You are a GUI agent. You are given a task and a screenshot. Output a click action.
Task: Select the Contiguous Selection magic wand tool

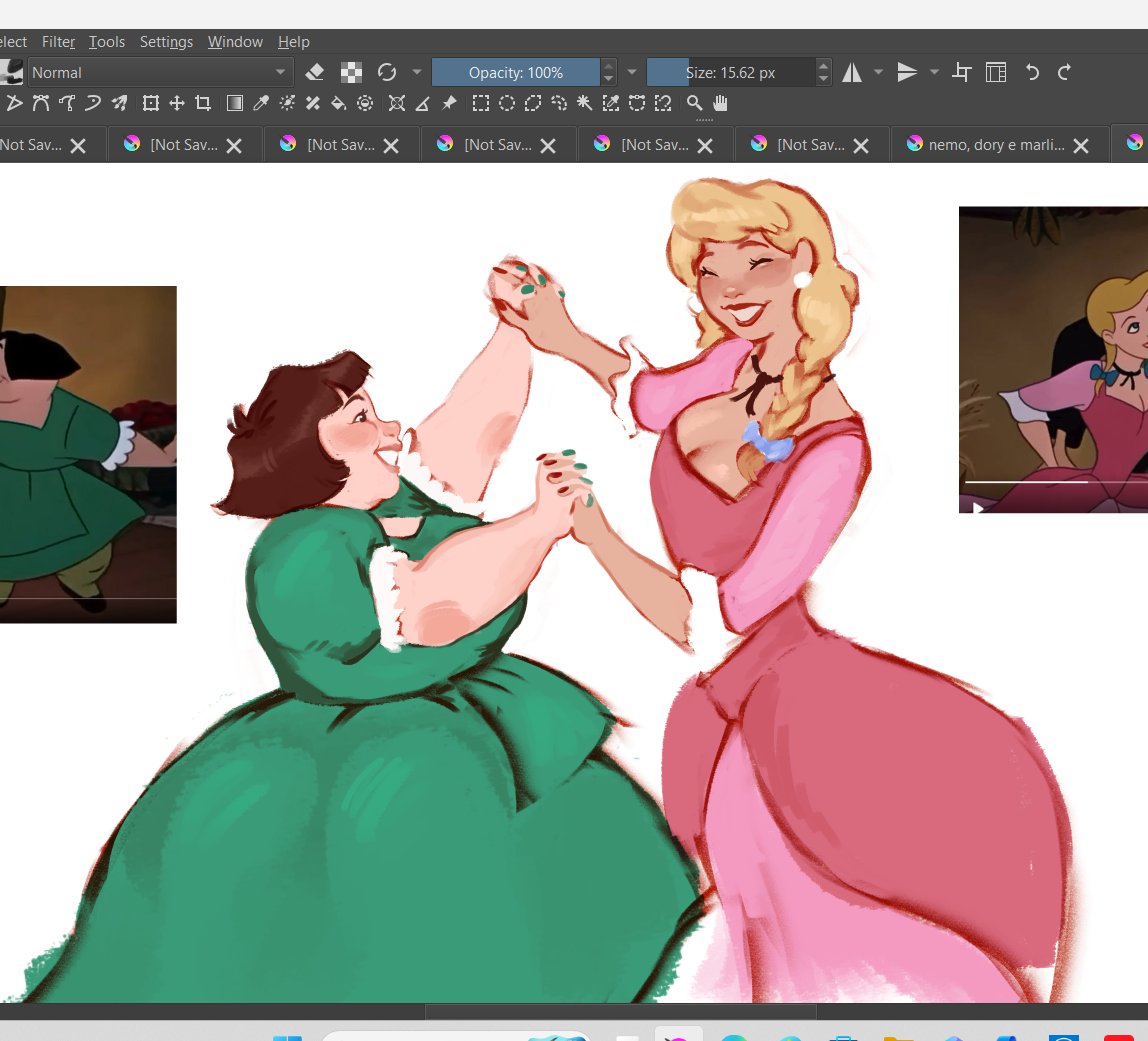pyautogui.click(x=584, y=103)
